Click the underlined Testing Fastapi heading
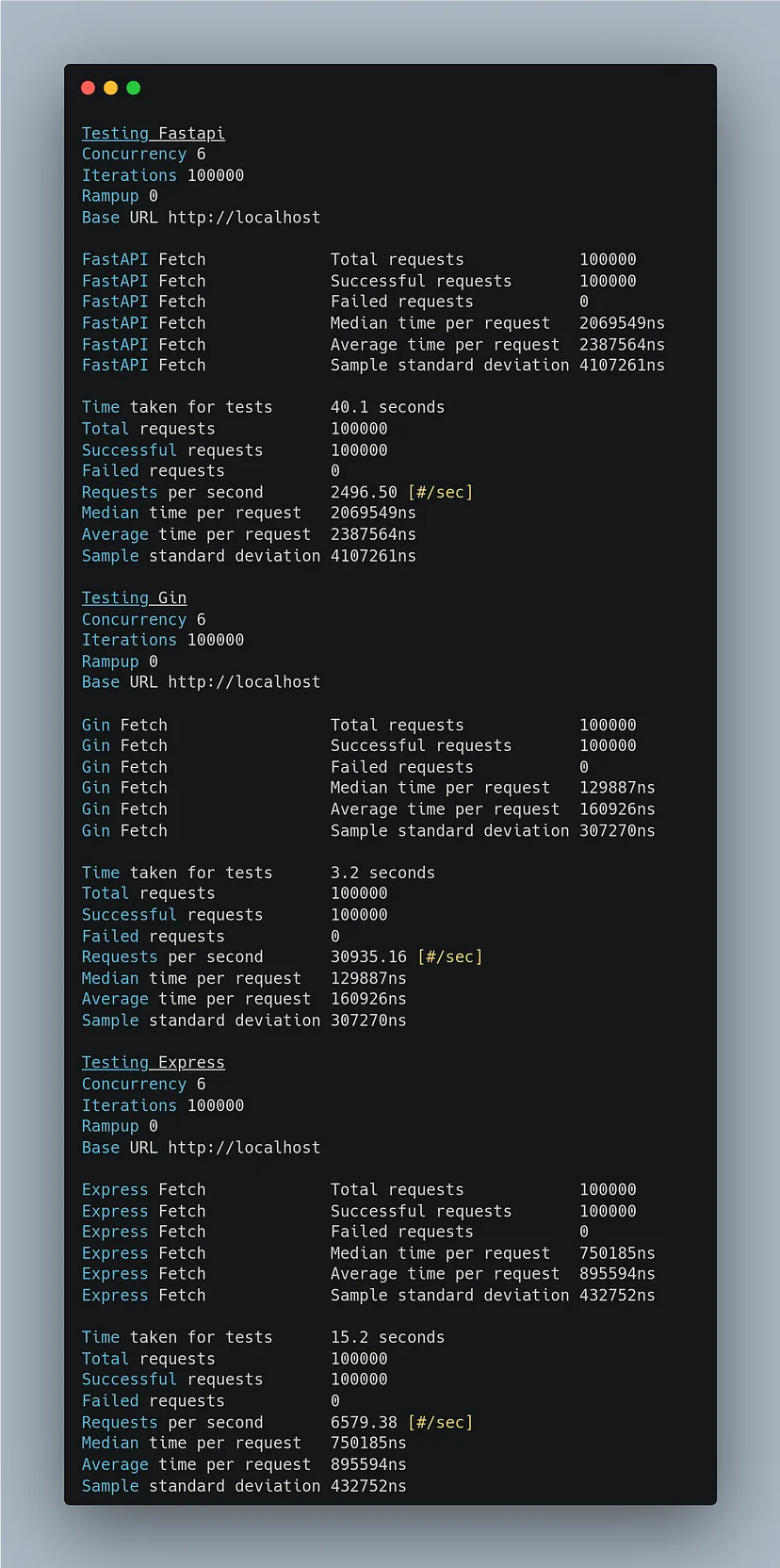The height and width of the screenshot is (1568, 780). click(x=153, y=134)
